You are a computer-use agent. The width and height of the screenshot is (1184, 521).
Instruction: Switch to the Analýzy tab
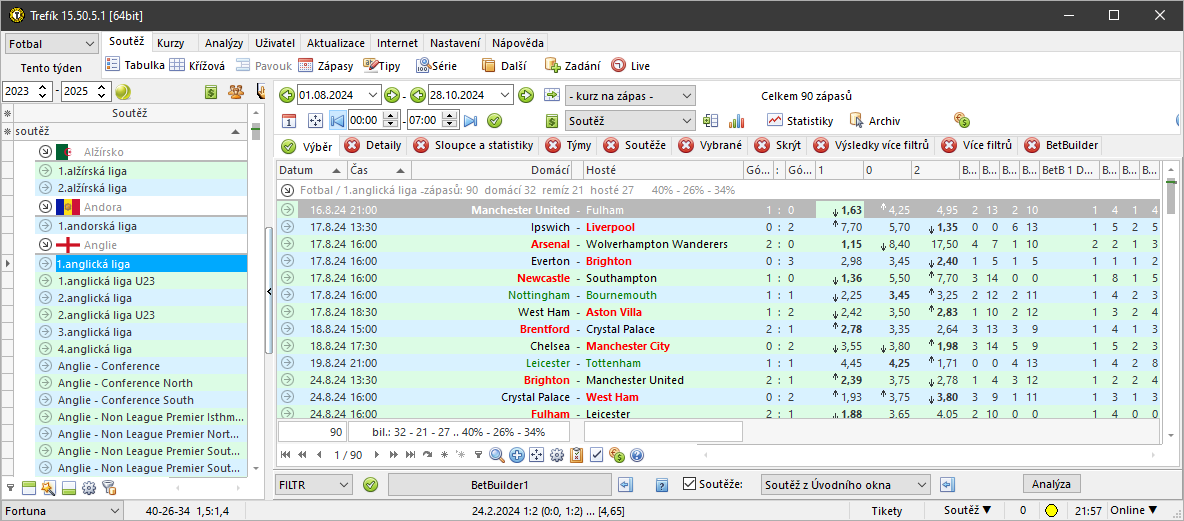pyautogui.click(x=224, y=43)
